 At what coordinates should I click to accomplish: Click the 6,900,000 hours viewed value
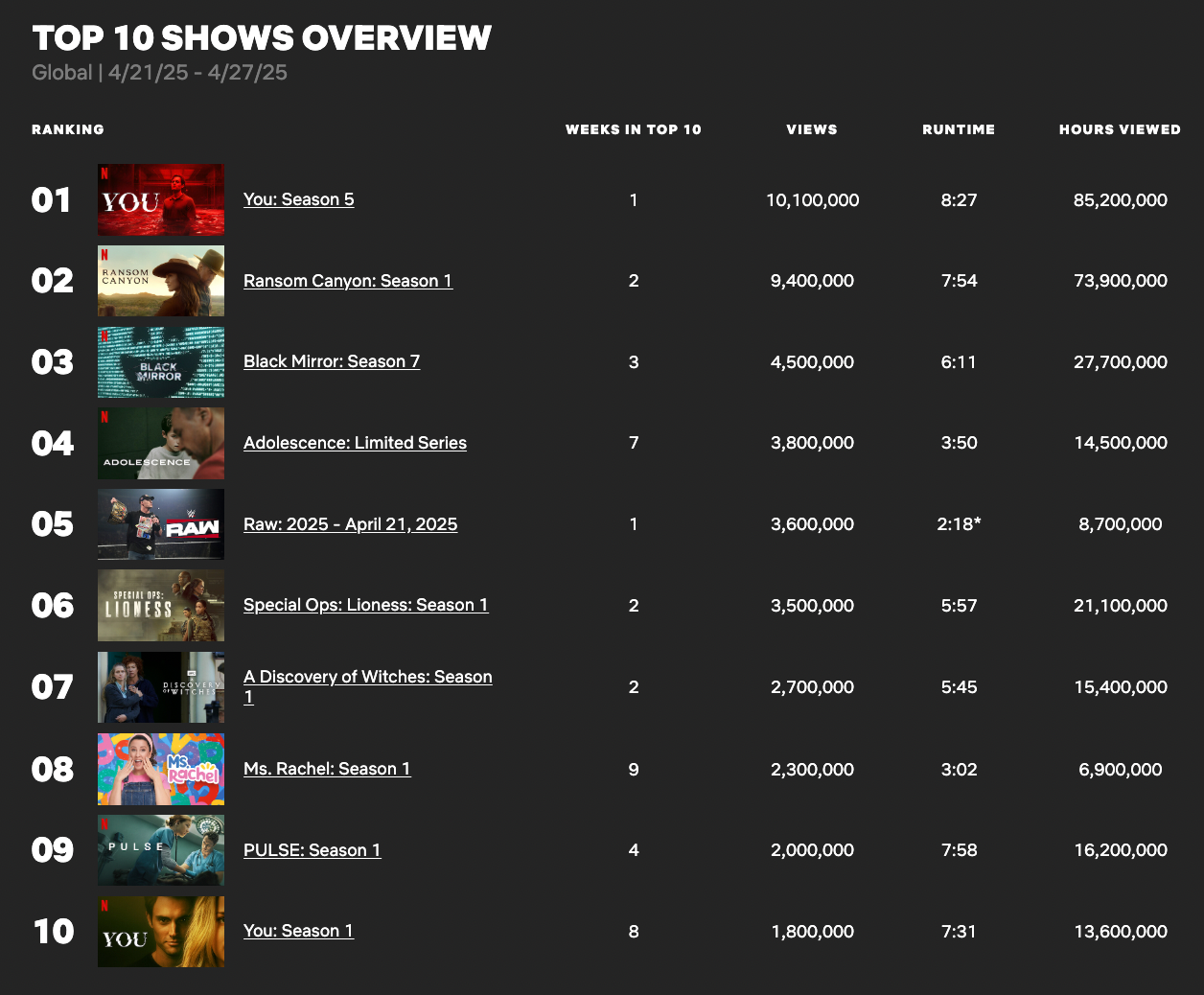coord(1121,770)
